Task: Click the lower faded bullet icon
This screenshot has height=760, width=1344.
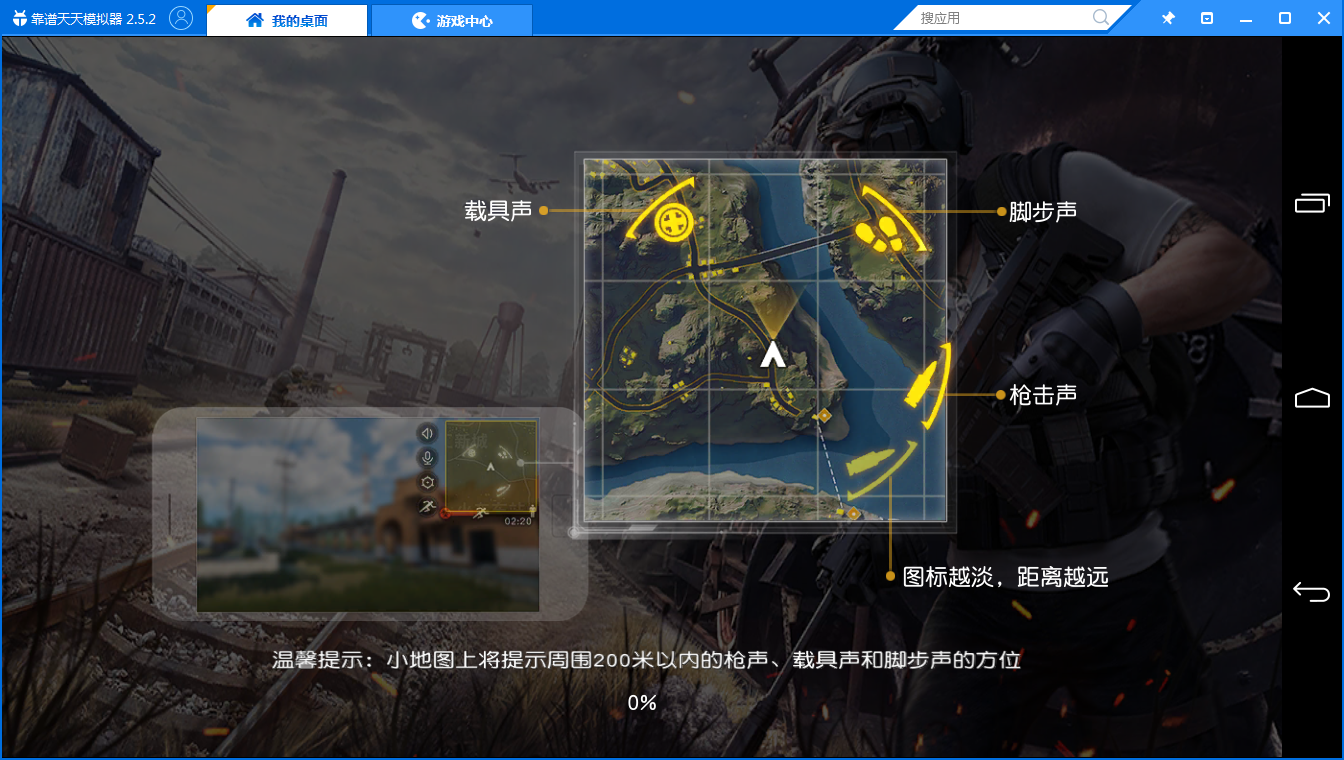Action: 870,462
